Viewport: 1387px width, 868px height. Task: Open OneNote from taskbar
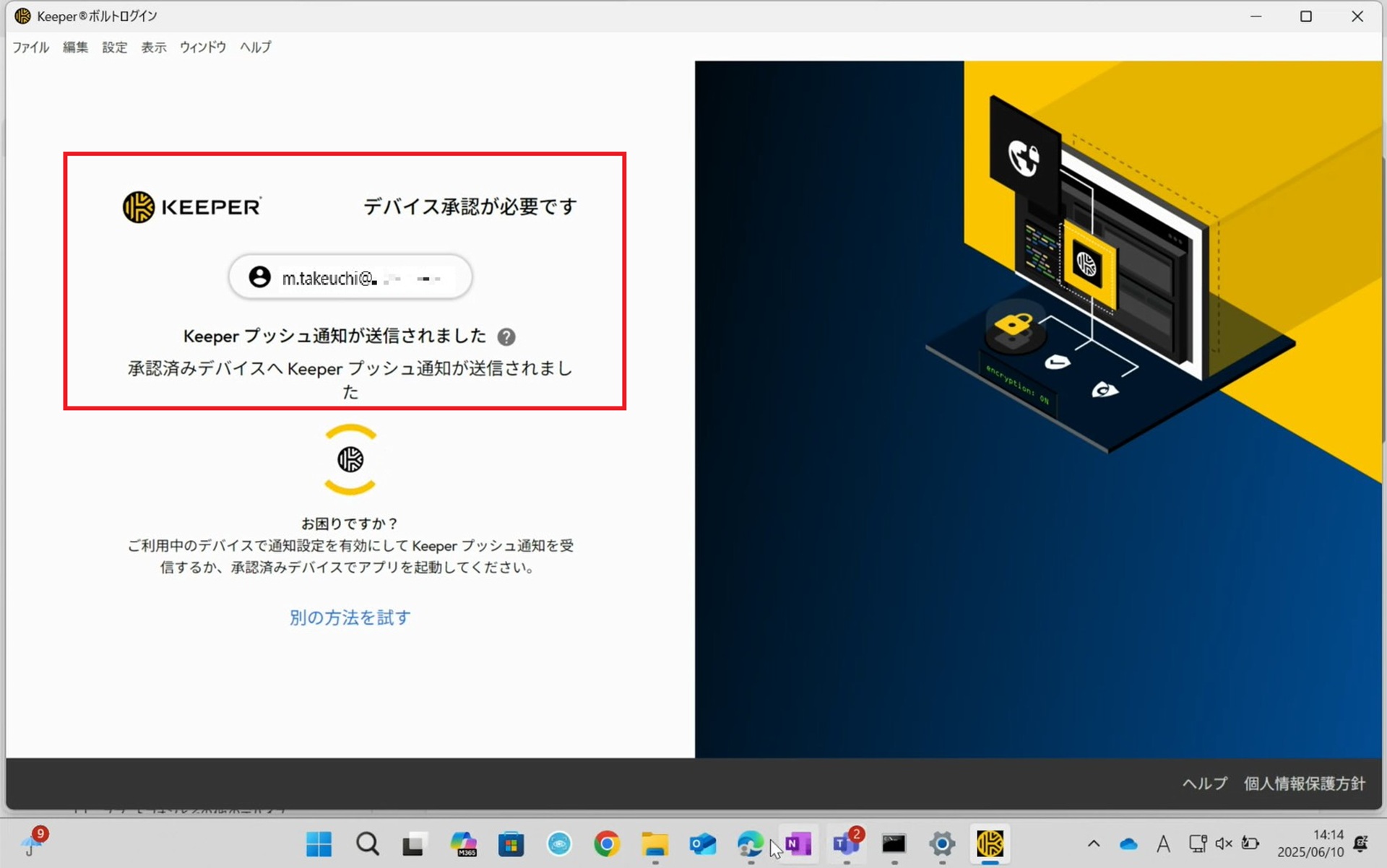[x=798, y=843]
